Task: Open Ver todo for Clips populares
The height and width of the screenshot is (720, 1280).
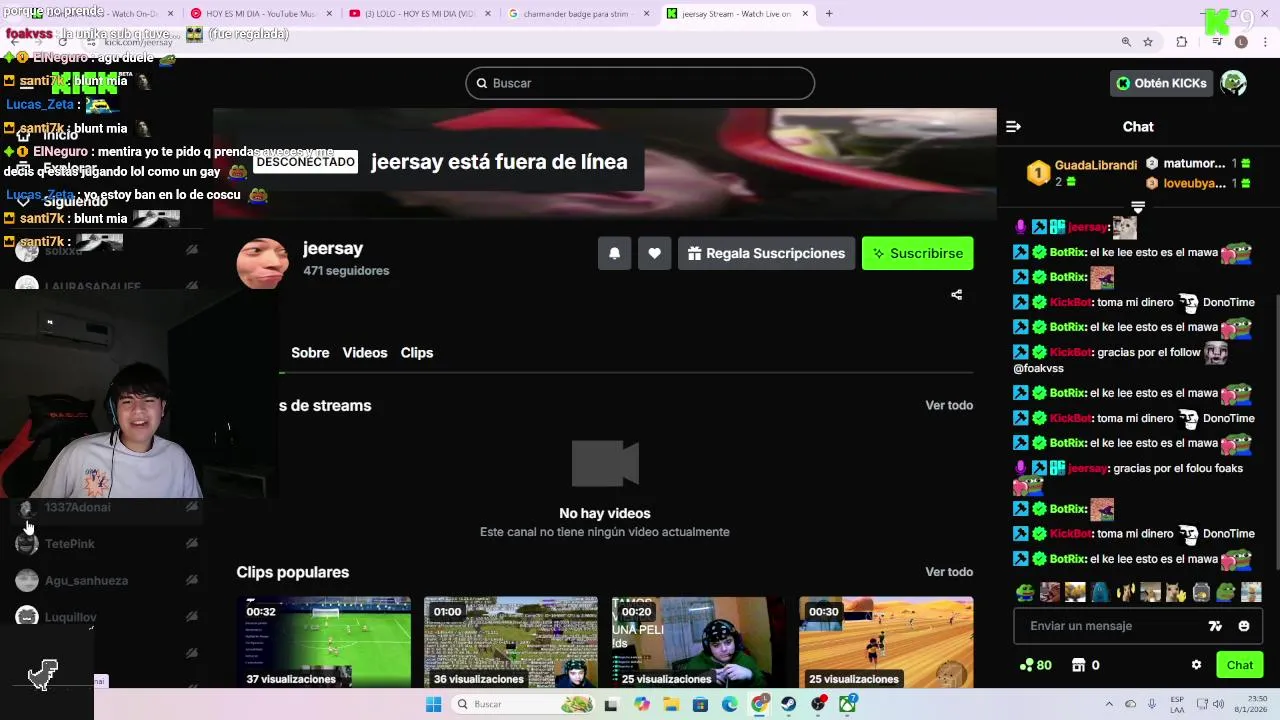Action: coord(949,572)
